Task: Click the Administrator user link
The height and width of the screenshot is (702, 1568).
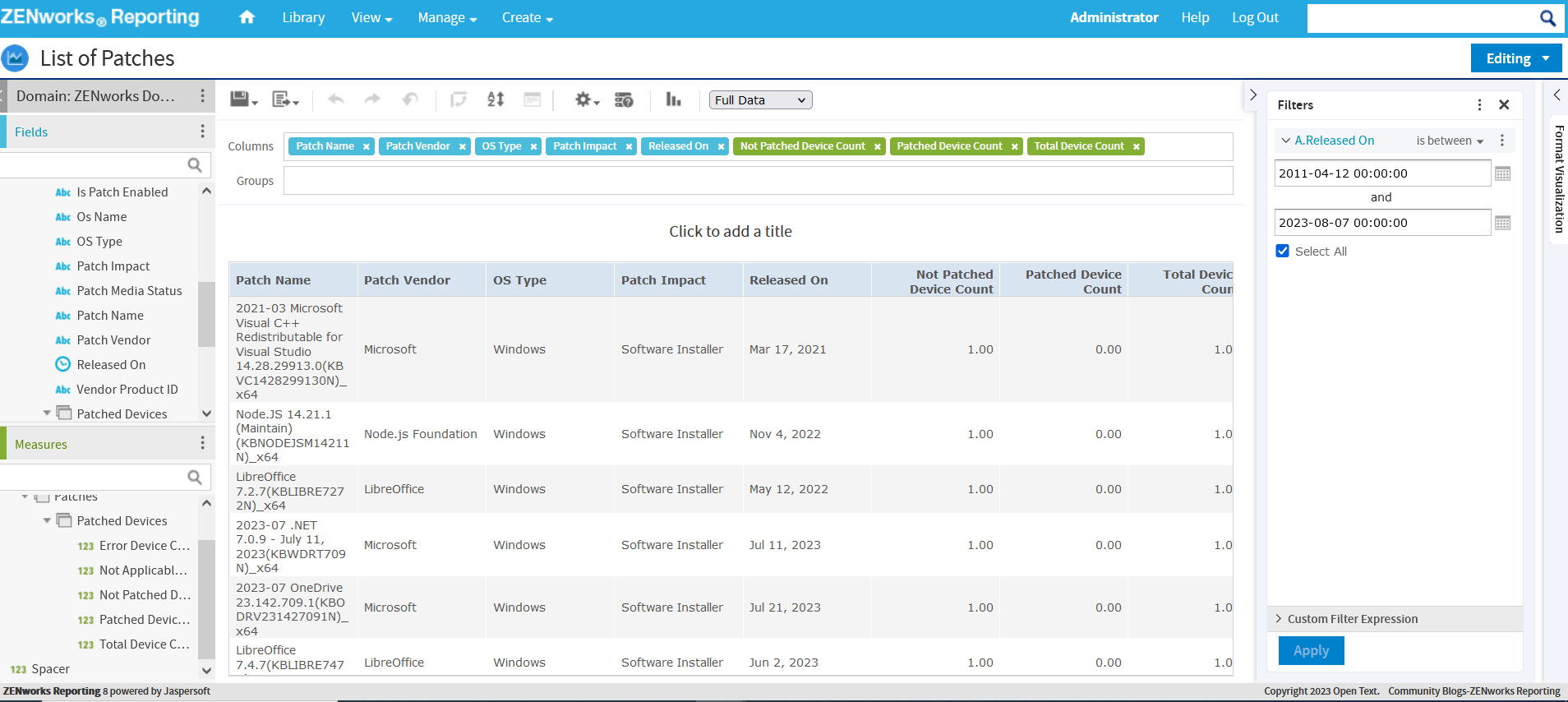Action: coord(1114,17)
